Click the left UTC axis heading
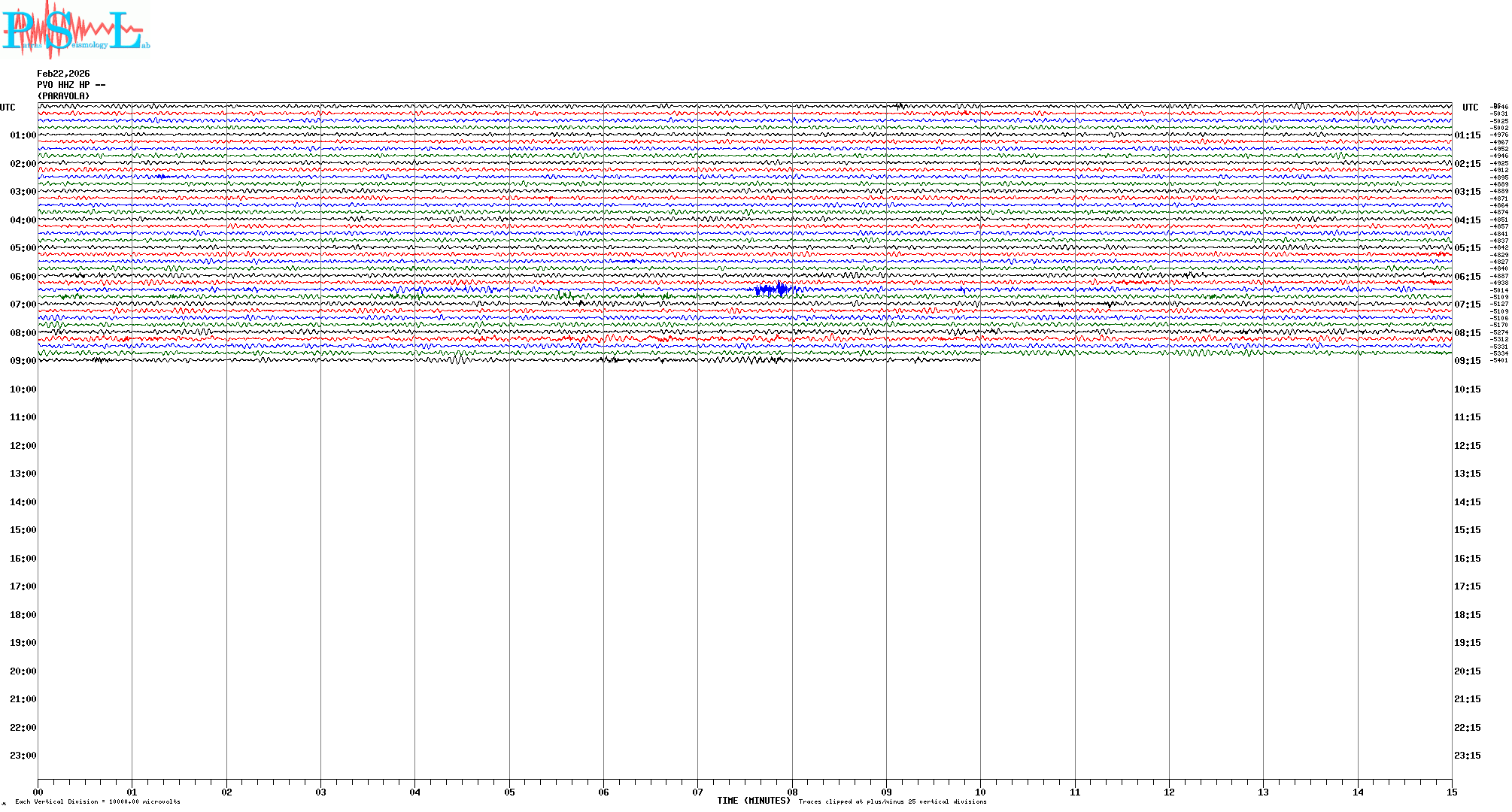The image size is (1512, 812). tap(8, 108)
